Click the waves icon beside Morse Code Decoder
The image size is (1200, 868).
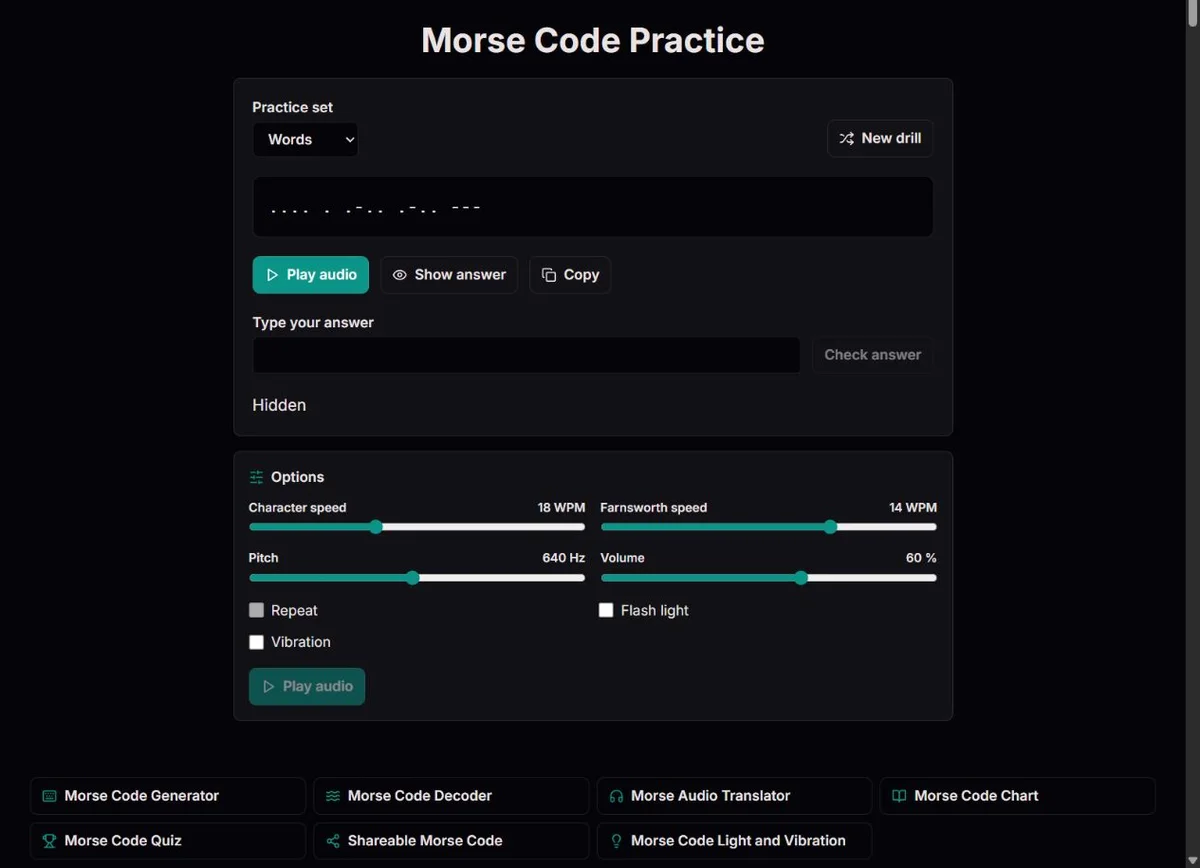(x=333, y=796)
